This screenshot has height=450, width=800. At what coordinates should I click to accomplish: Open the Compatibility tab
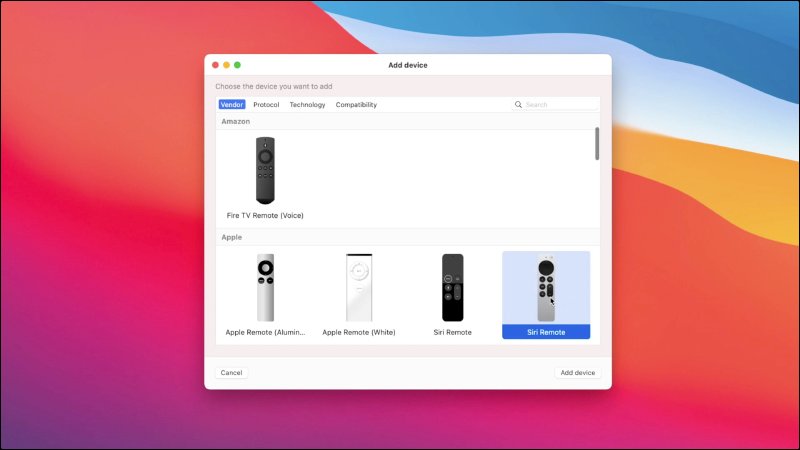[356, 105]
